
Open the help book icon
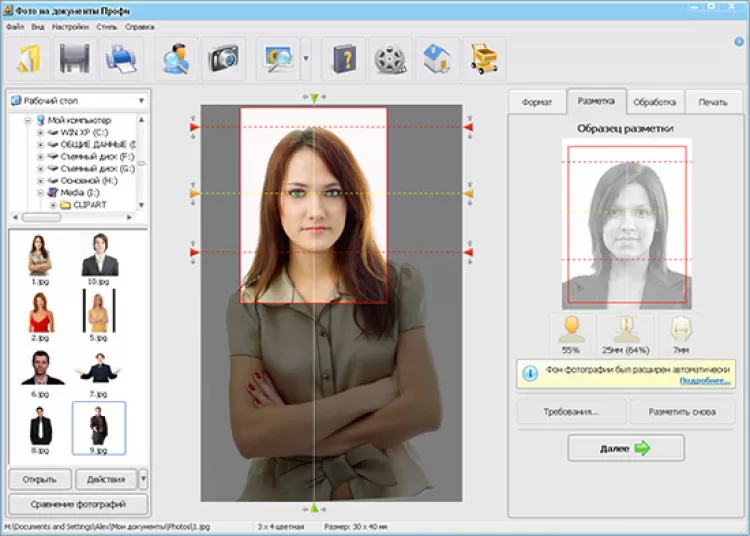pos(344,60)
